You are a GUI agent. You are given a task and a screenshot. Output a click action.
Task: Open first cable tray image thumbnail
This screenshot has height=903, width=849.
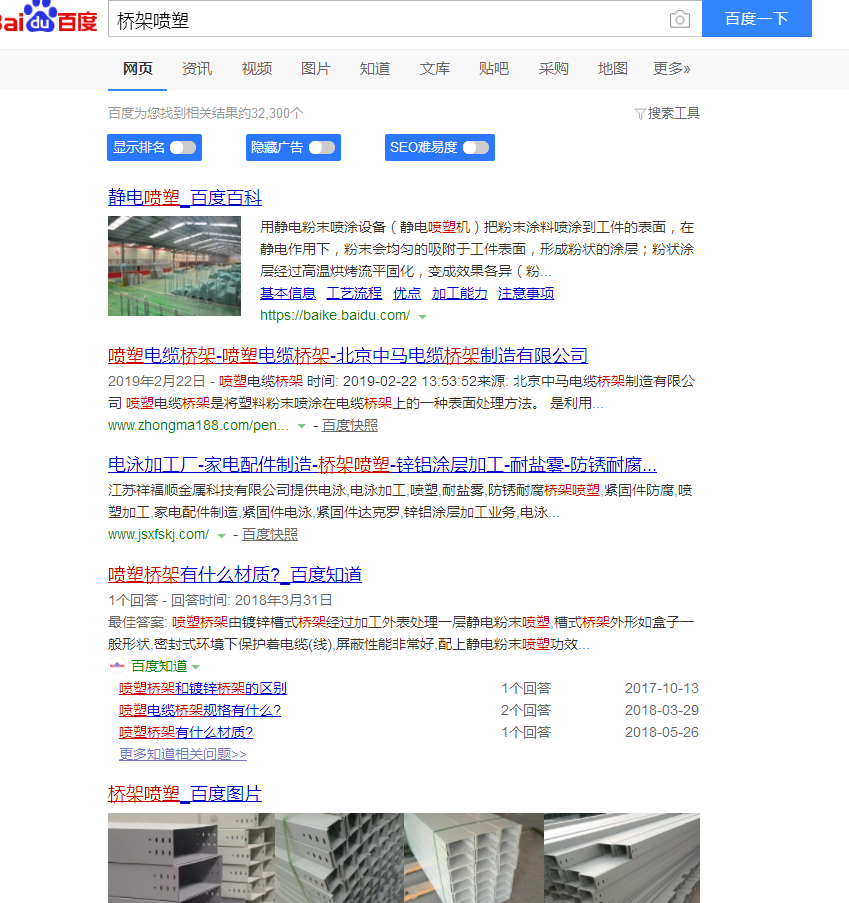191,858
